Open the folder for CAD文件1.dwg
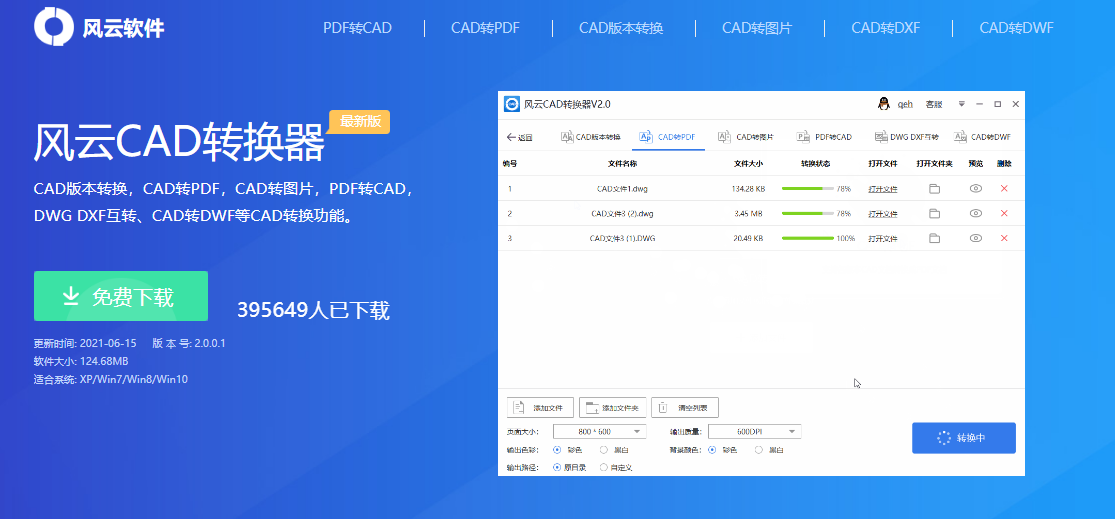 pos(934,188)
